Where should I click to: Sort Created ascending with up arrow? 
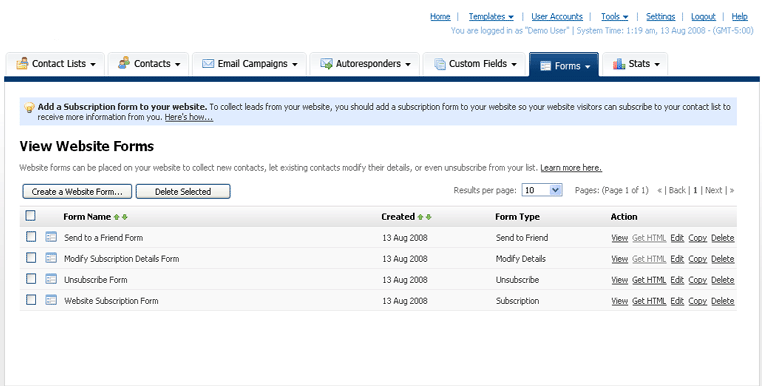420,217
